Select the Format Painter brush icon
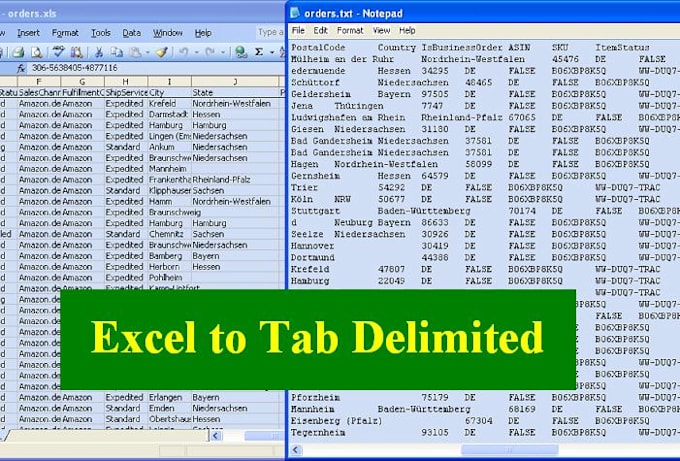 click(162, 52)
